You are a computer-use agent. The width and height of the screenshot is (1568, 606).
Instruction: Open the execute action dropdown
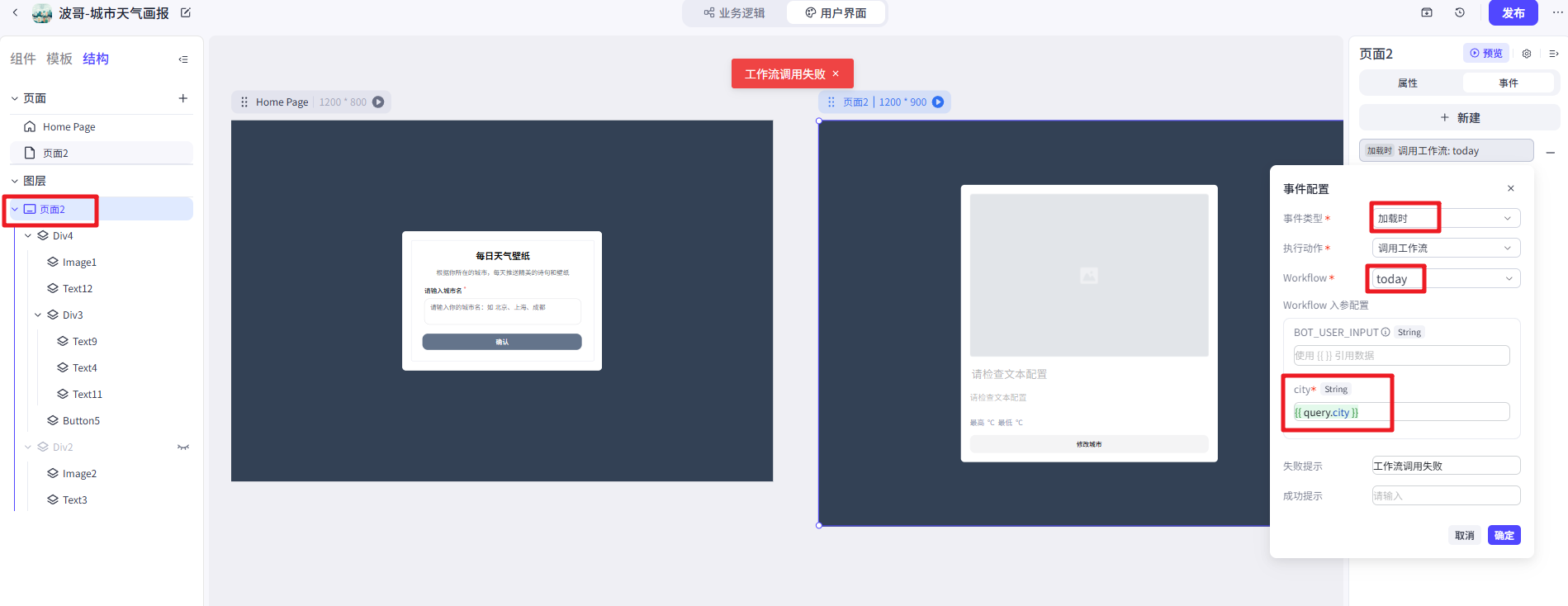[x=1445, y=249]
